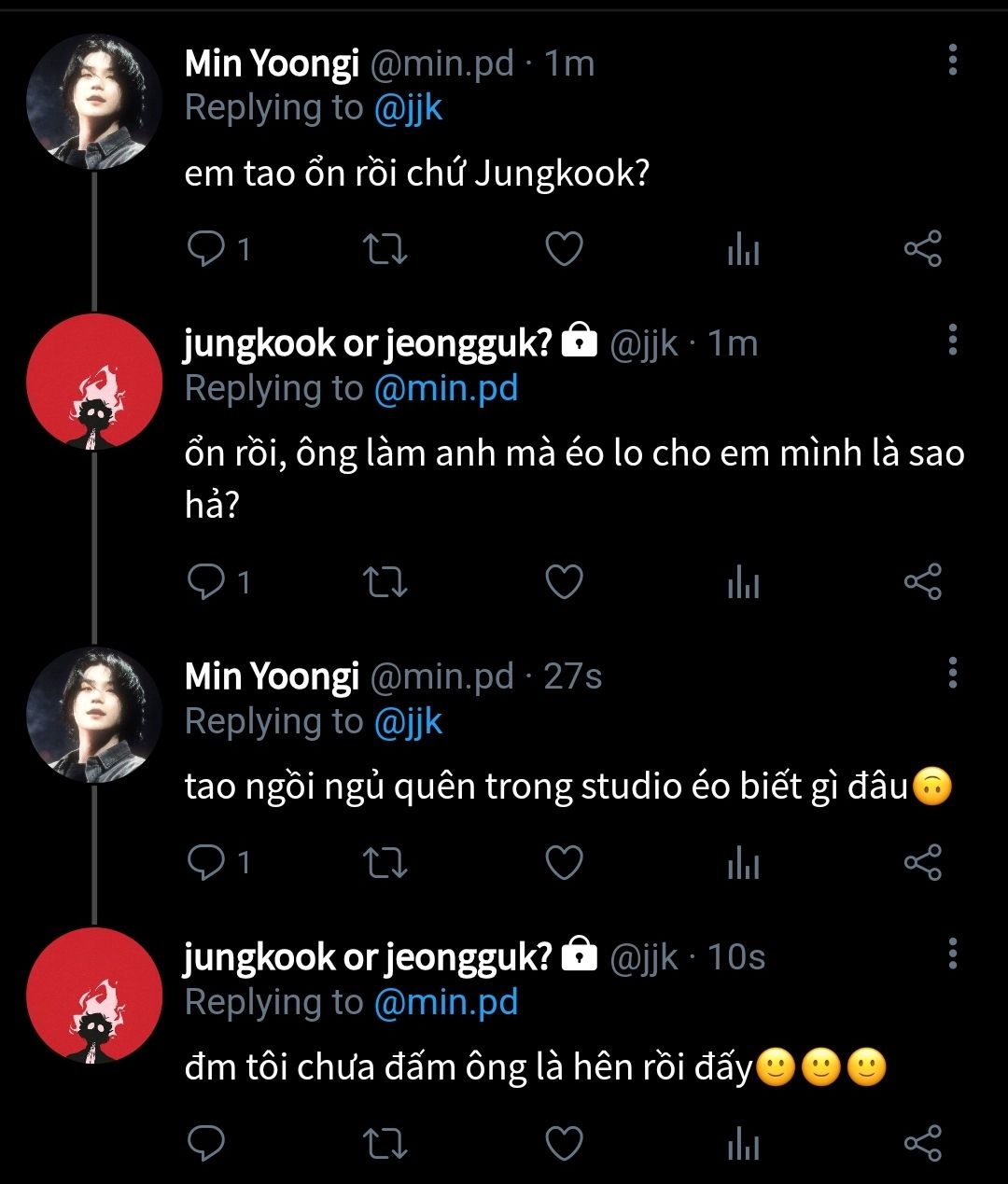
Task: View analytics of the 27s studio tweet
Action: tap(743, 863)
